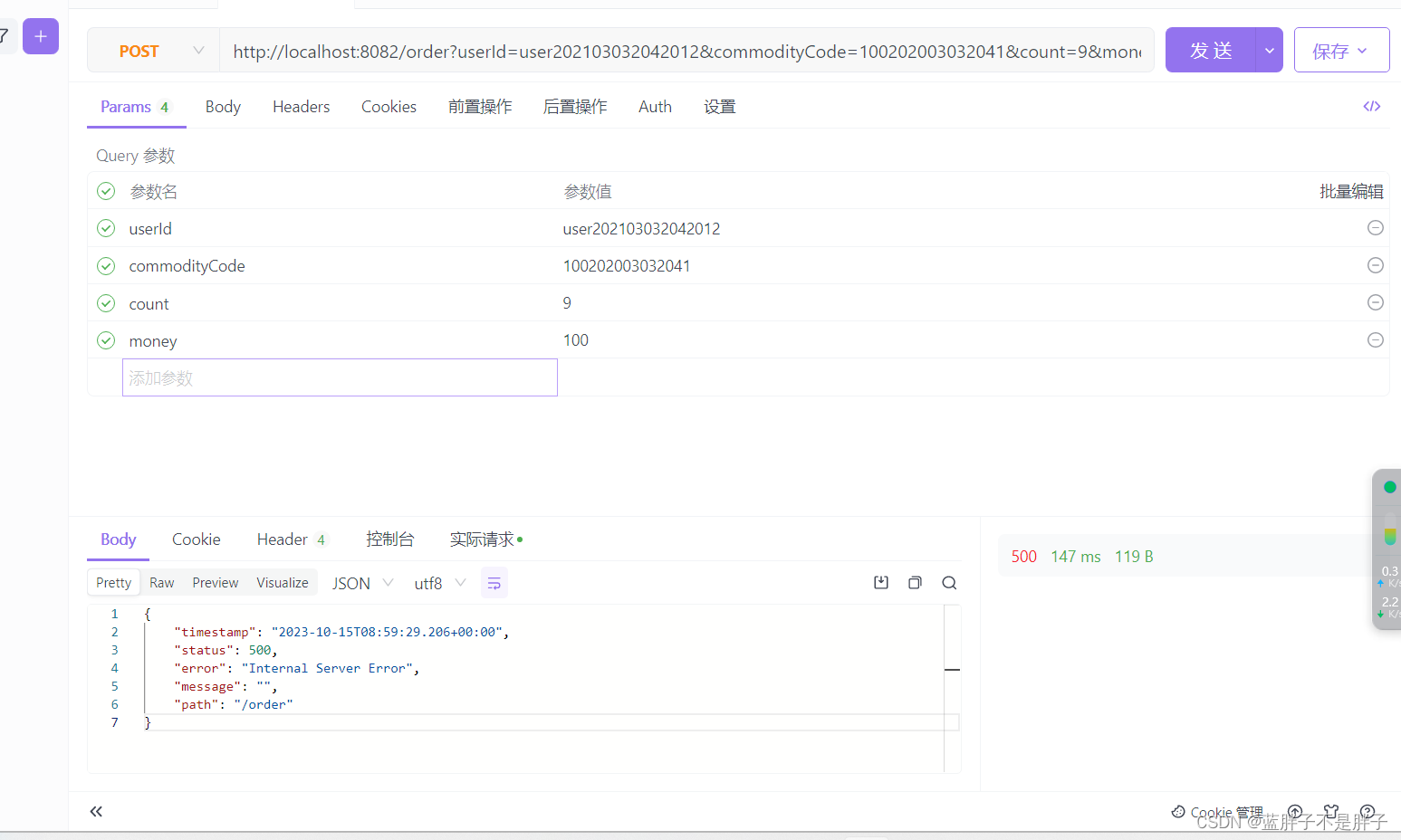Screen dimensions: 1401x840
Task: Open the Cookie management icon
Action: point(1177,812)
